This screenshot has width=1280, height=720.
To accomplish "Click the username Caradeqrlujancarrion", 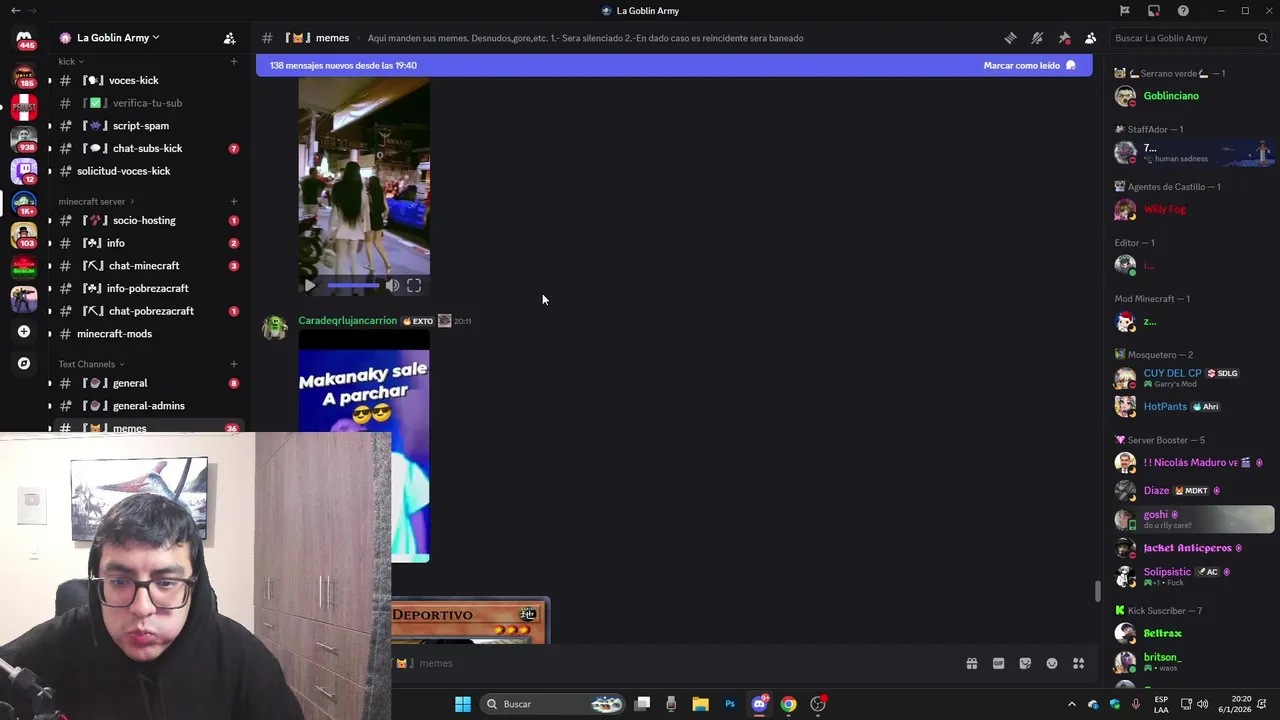I will (347, 321).
